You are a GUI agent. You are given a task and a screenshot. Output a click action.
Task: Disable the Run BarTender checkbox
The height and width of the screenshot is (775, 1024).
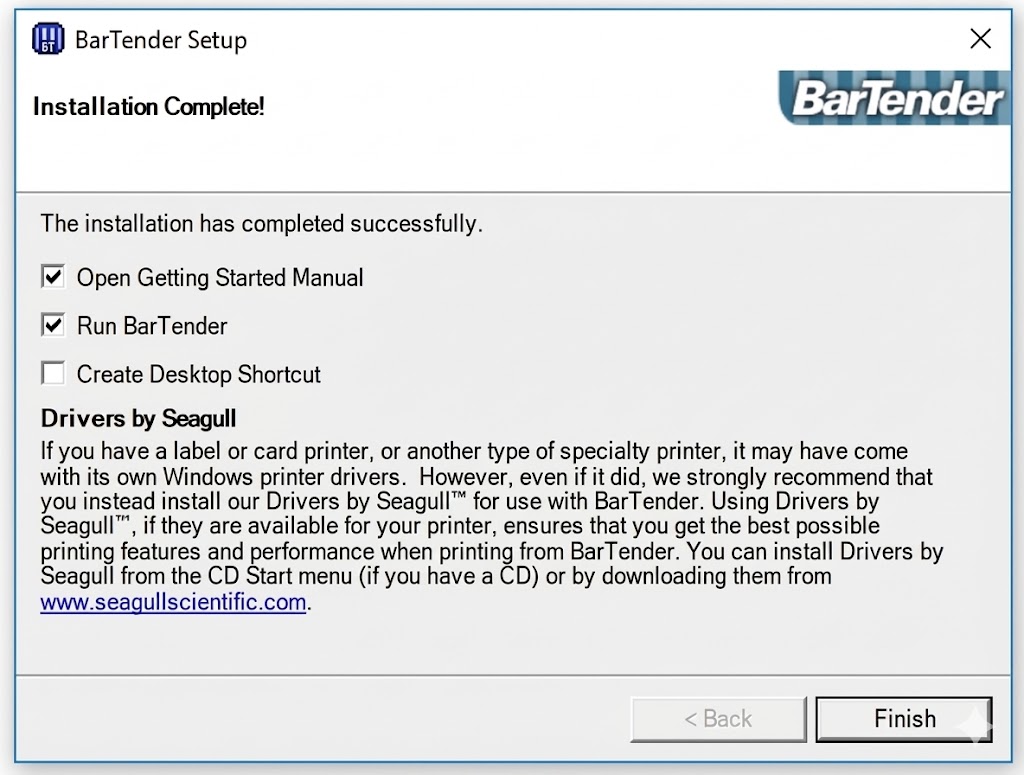[x=53, y=325]
